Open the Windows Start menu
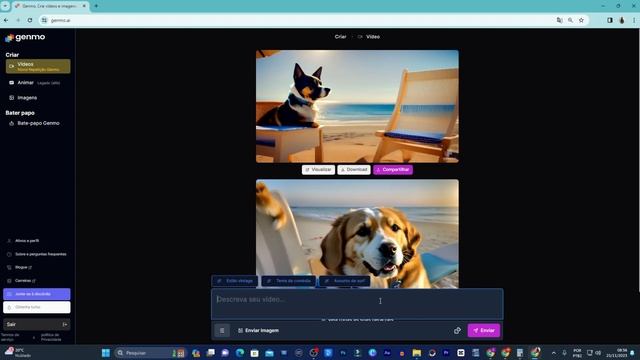 [106, 353]
